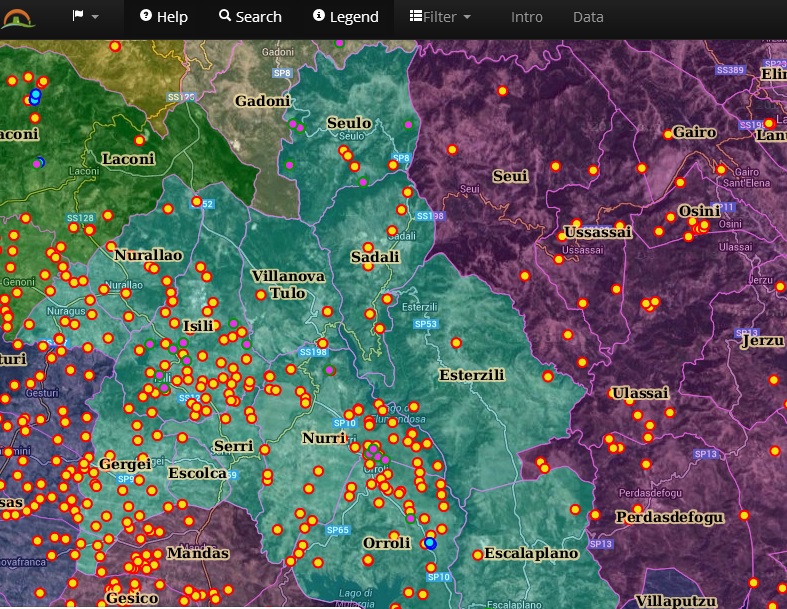Image resolution: width=787 pixels, height=609 pixels.
Task: Click the SS389 road shield
Action: (x=730, y=70)
